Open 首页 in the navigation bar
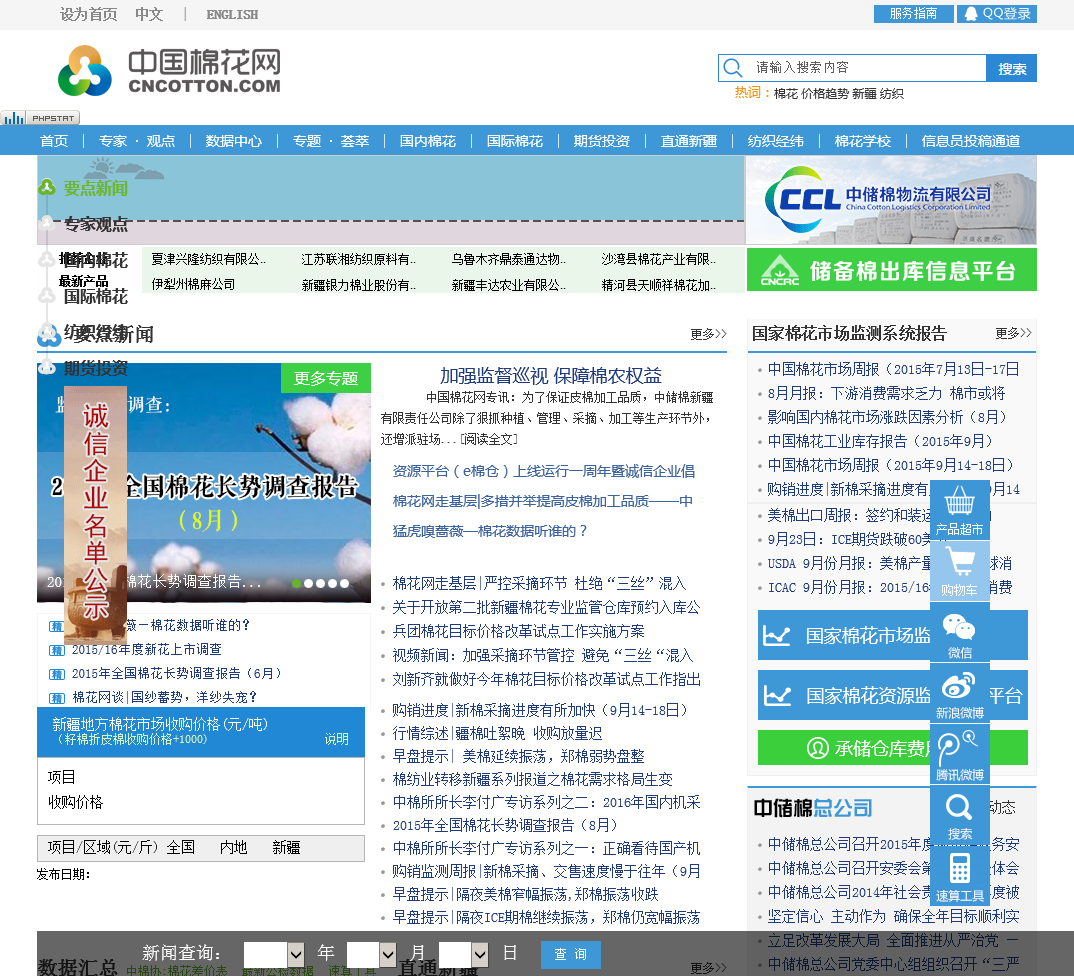1074x976 pixels. (54, 141)
